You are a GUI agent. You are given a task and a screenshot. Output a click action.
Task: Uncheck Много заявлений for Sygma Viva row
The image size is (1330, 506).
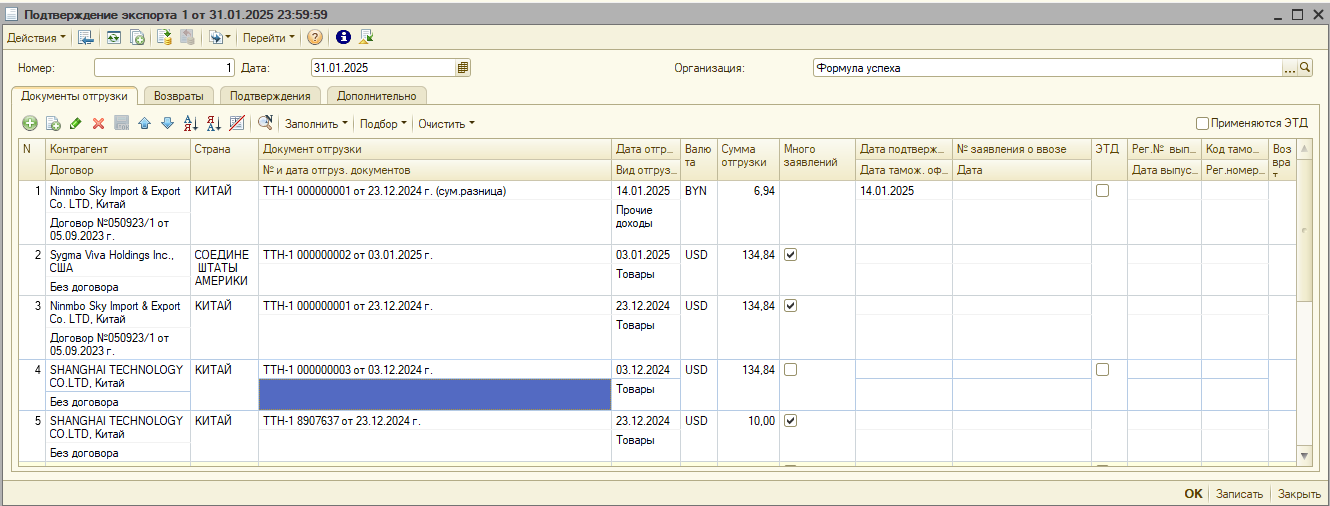[x=791, y=255]
